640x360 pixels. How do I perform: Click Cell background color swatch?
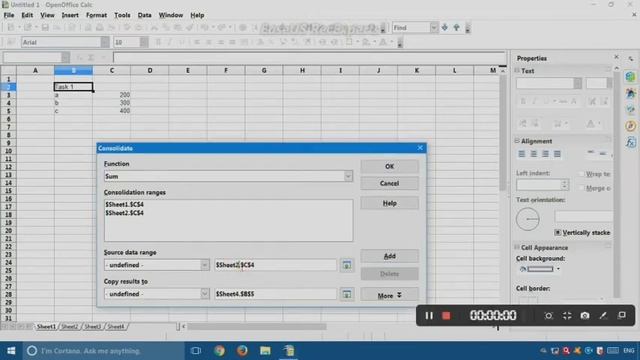(x=540, y=269)
